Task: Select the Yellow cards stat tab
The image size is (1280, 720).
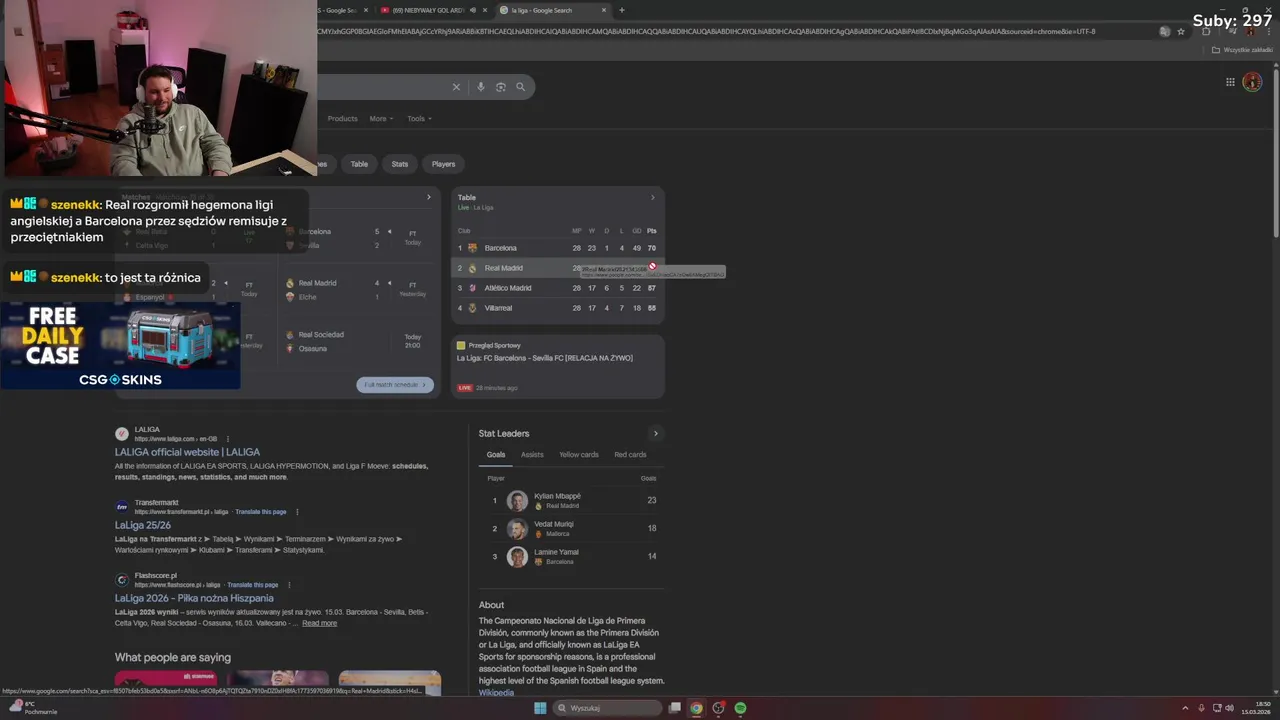Action: pos(579,454)
